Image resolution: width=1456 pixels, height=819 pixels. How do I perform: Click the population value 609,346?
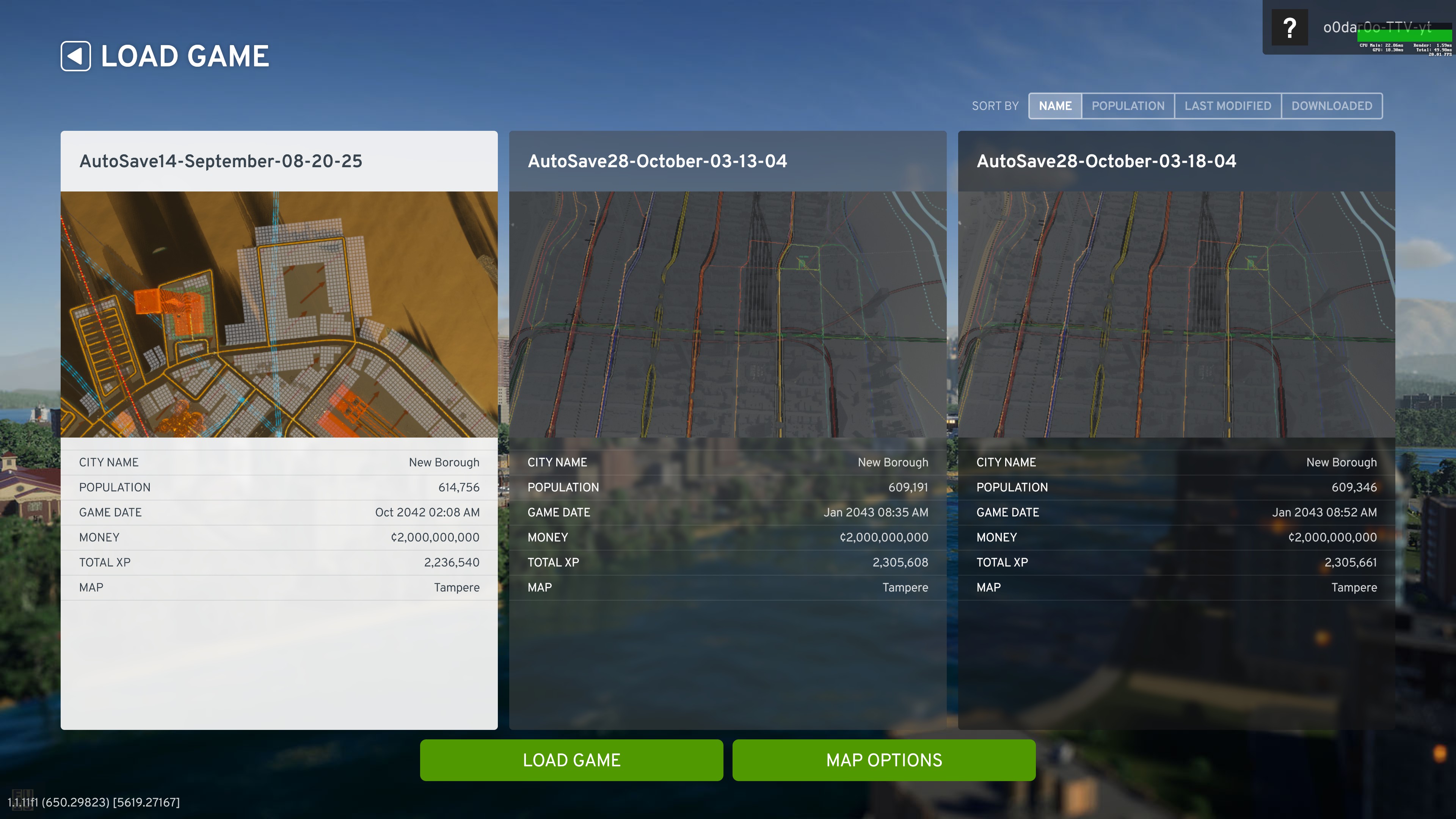click(x=1354, y=487)
